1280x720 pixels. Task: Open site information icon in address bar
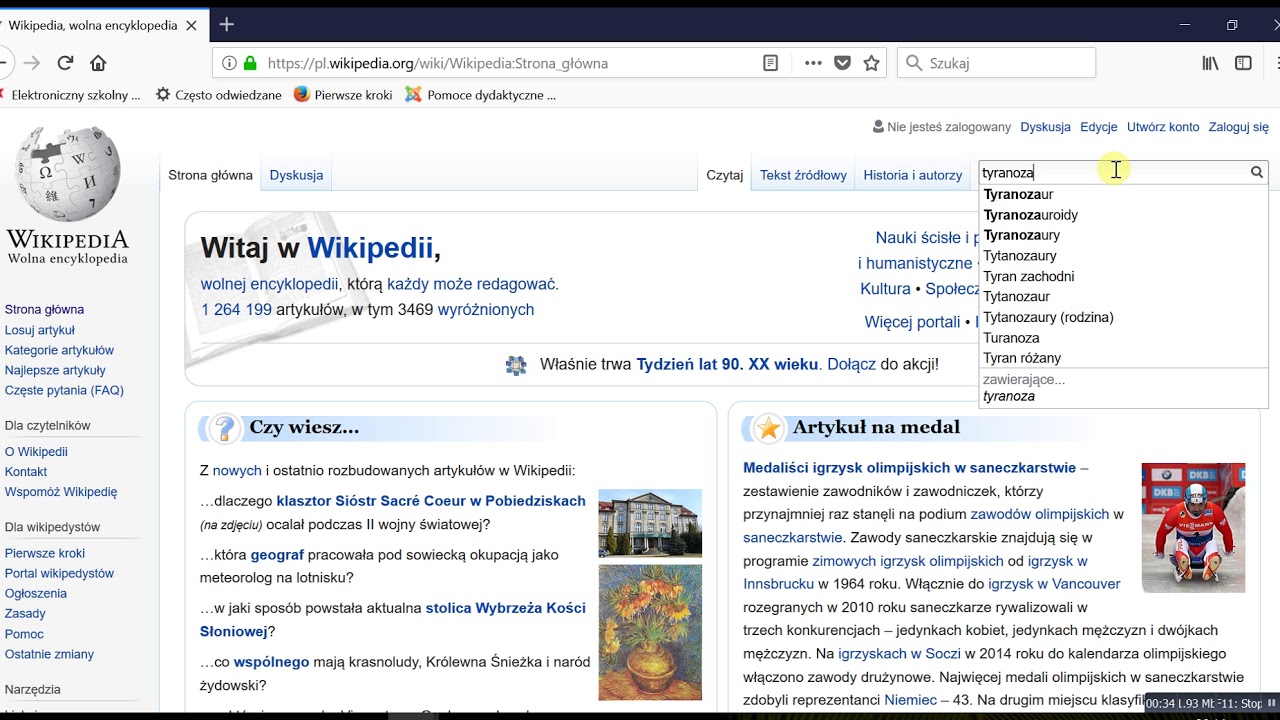[x=229, y=63]
